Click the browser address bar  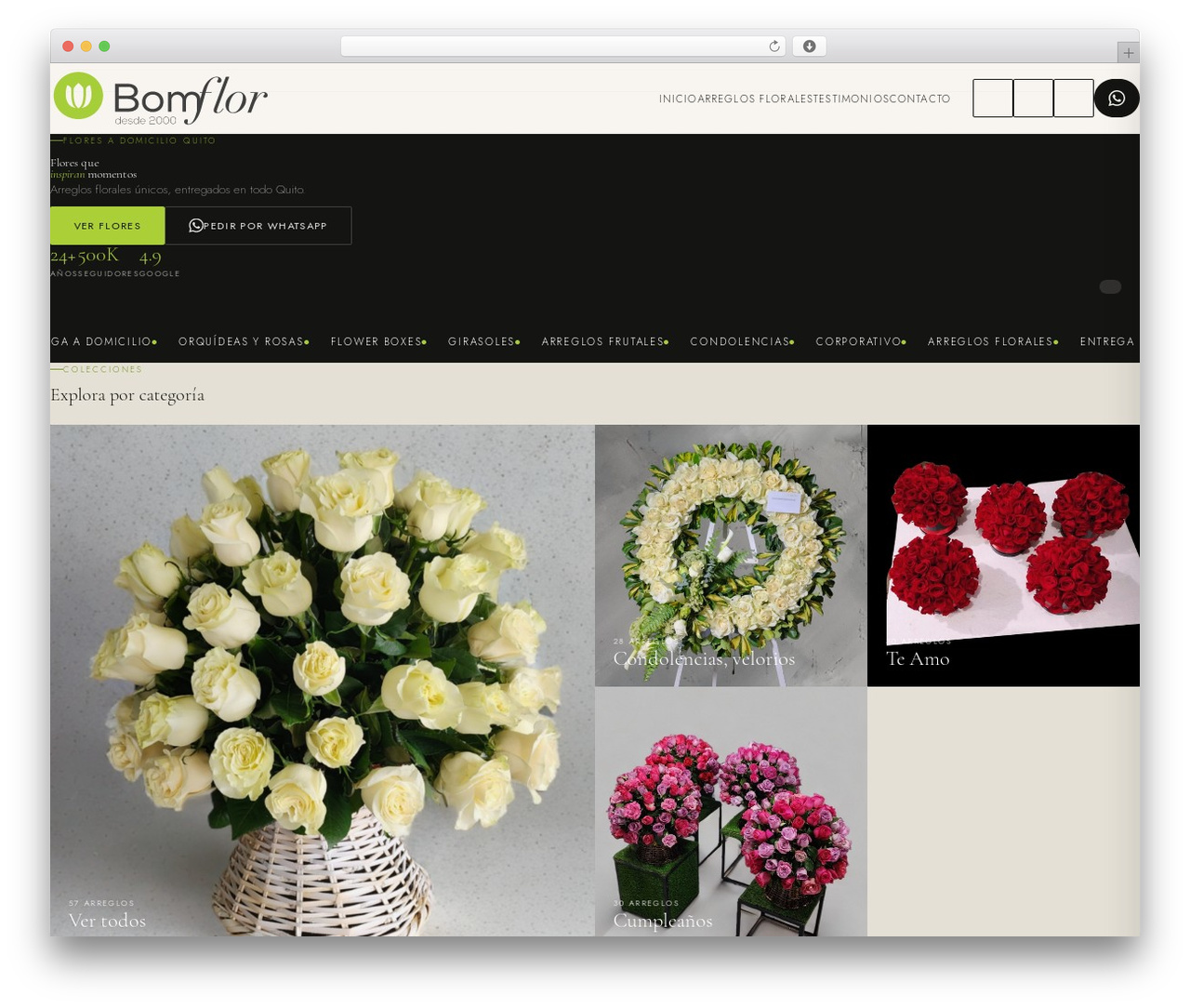tap(563, 46)
